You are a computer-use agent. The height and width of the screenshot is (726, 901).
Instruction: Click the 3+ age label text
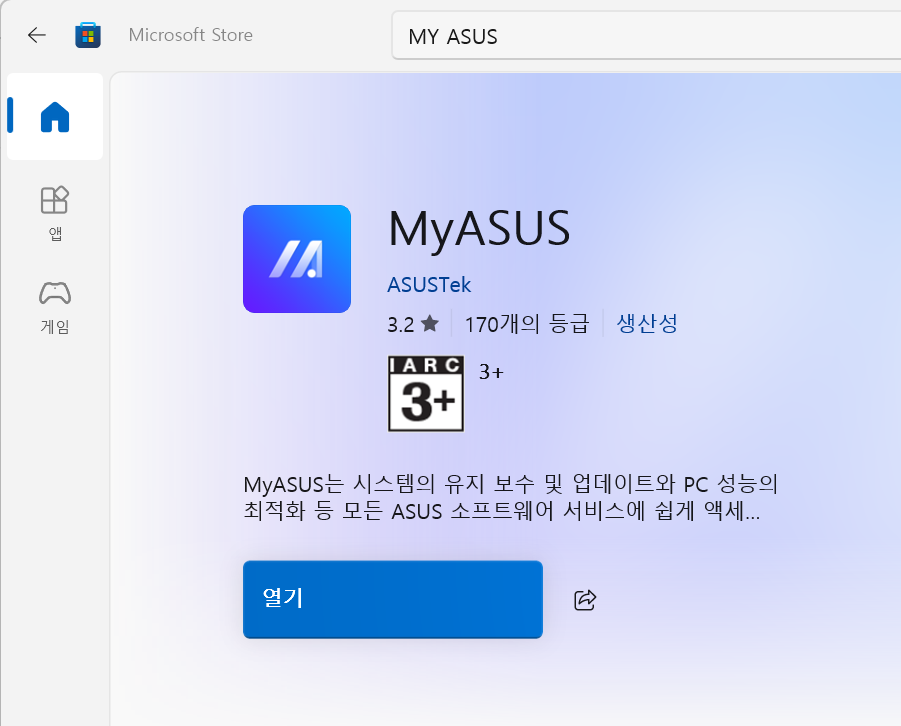click(x=491, y=372)
